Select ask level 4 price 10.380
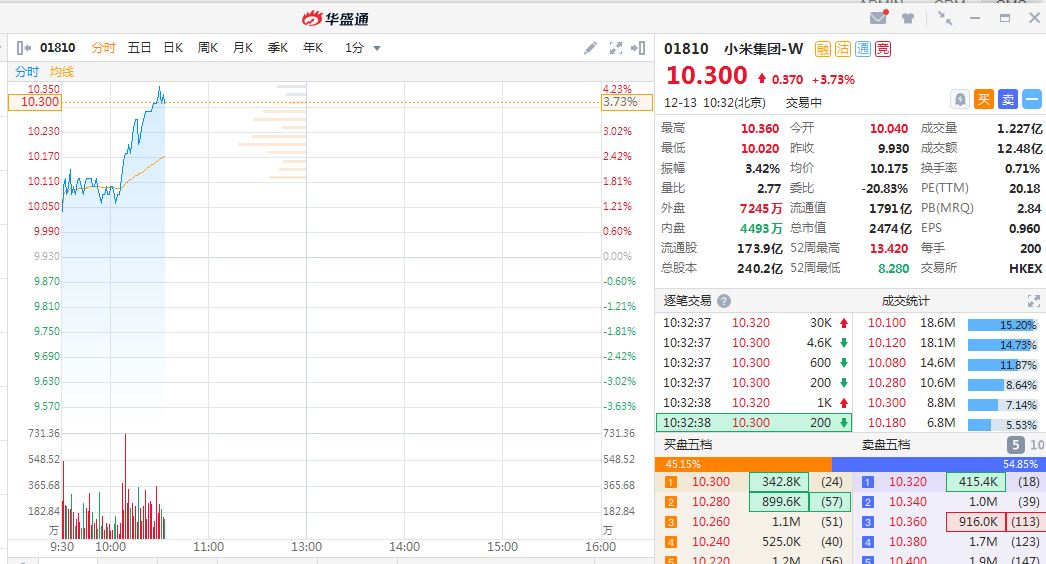1046x564 pixels. point(907,542)
